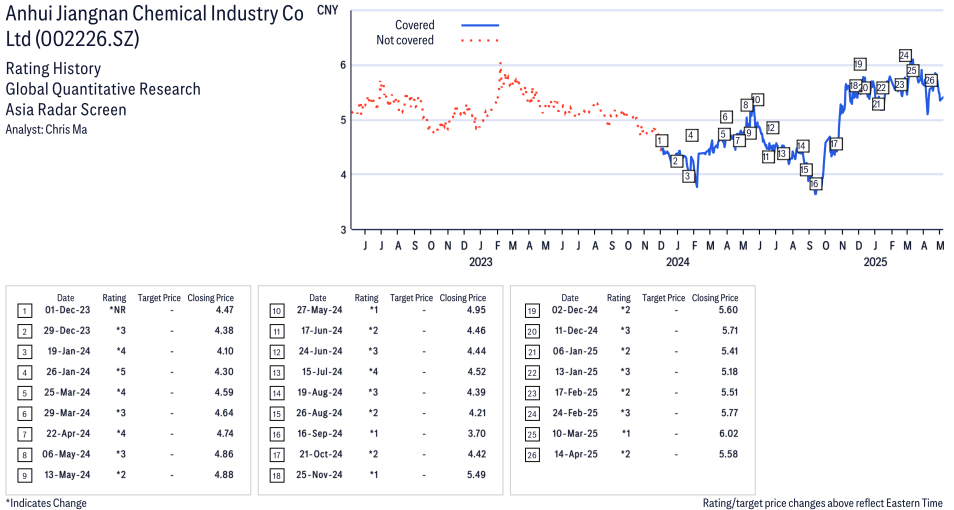Image resolution: width=954 pixels, height=510 pixels.
Task: Click the 14-Apr-25 date cell
Action: pos(576,454)
